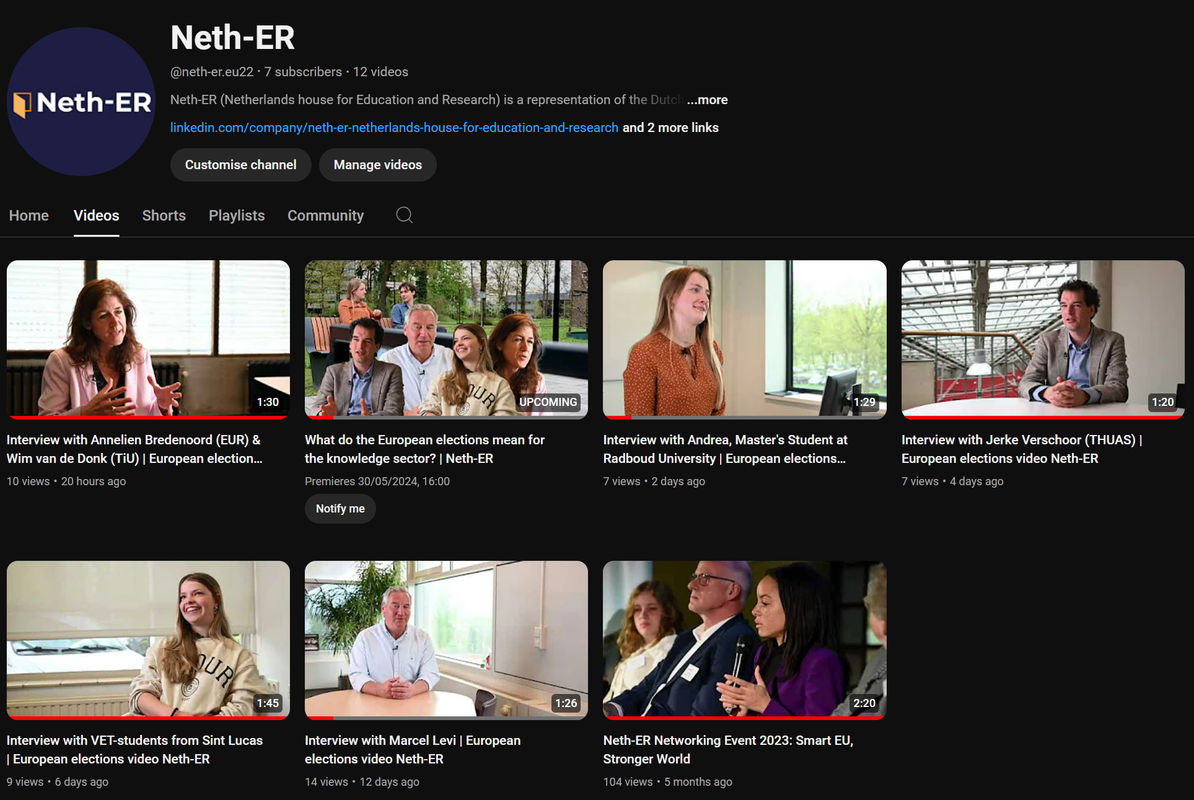Image resolution: width=1194 pixels, height=800 pixels.
Task: Open the Community tab
Action: [325, 215]
